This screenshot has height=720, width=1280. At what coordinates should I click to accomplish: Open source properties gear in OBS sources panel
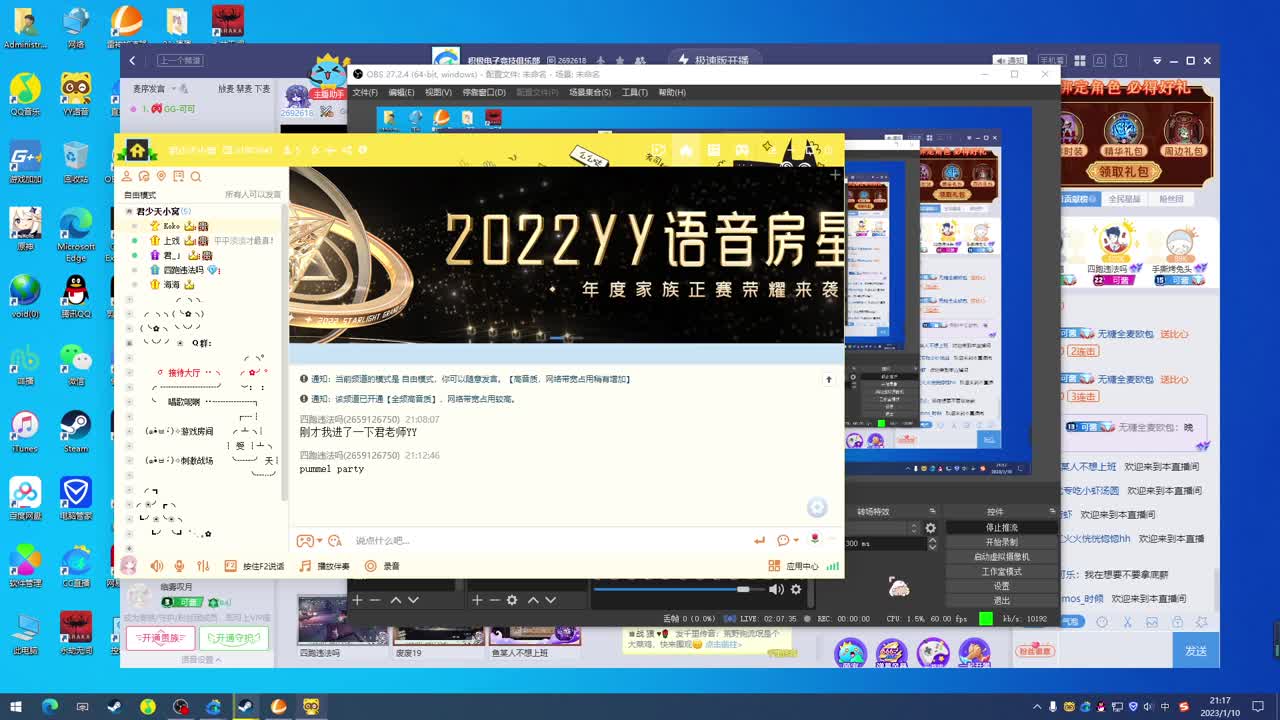coord(513,600)
